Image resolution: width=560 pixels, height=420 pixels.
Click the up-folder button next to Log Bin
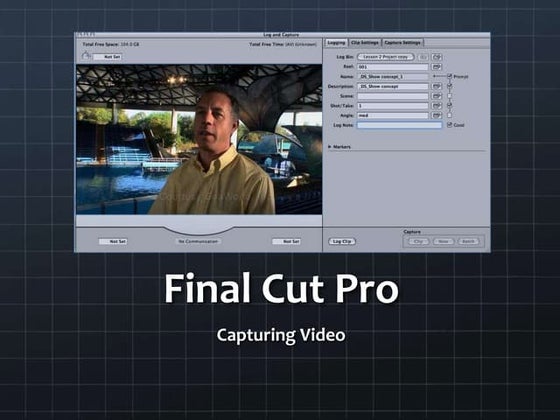click(x=423, y=57)
